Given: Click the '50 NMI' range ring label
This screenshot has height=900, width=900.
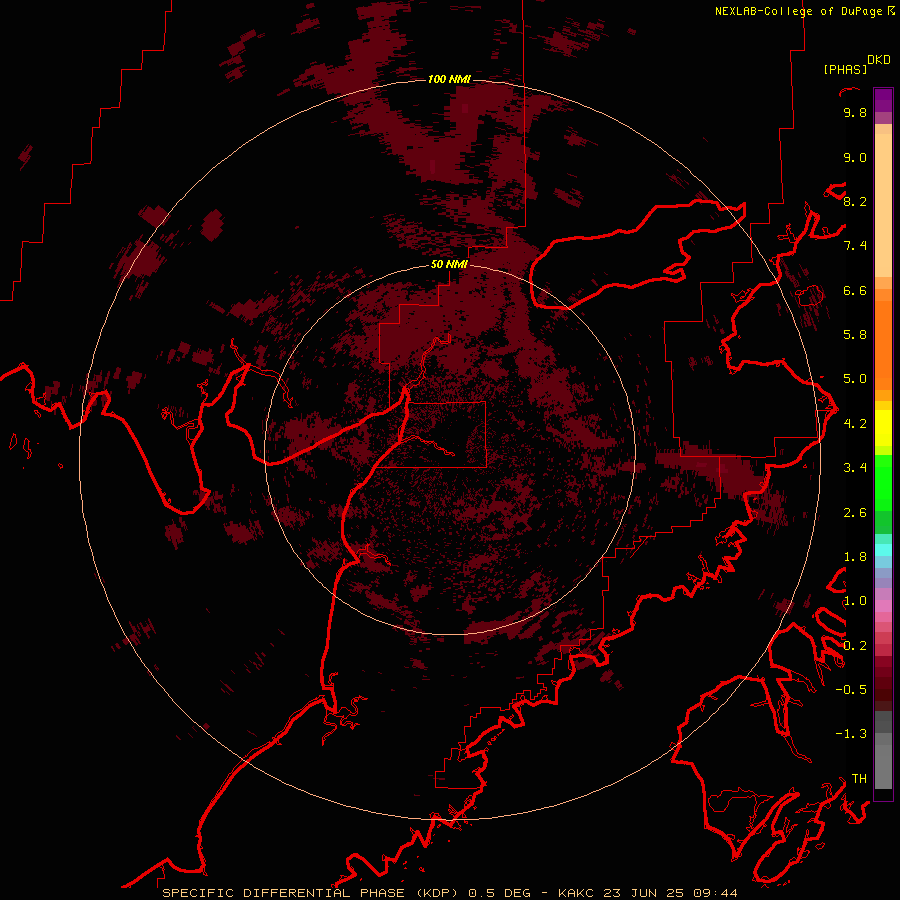Looking at the screenshot, I should pos(449,264).
